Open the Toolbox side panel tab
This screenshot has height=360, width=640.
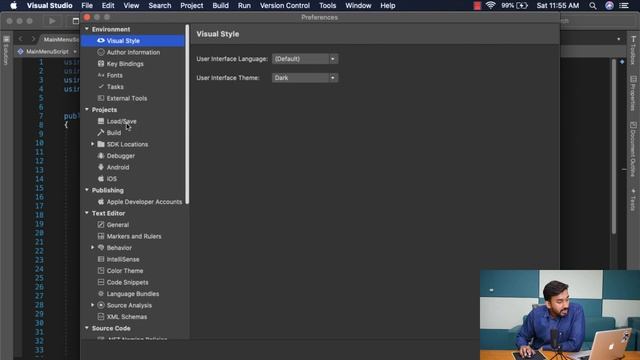pos(633,51)
